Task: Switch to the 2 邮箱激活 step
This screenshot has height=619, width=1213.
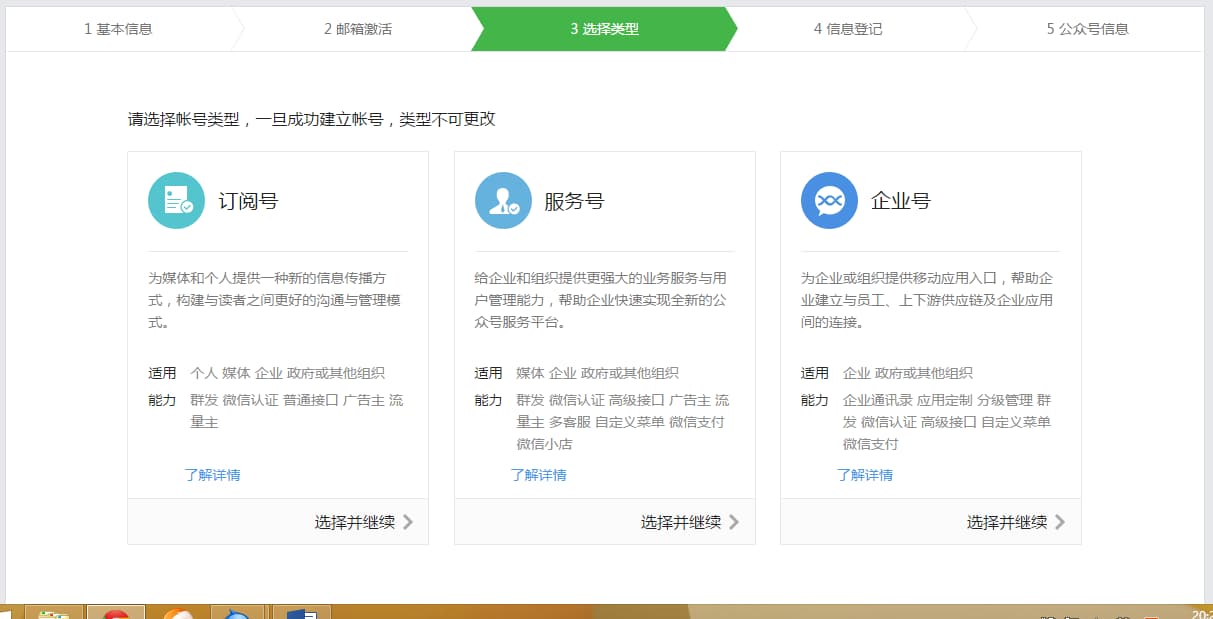Action: tap(359, 29)
